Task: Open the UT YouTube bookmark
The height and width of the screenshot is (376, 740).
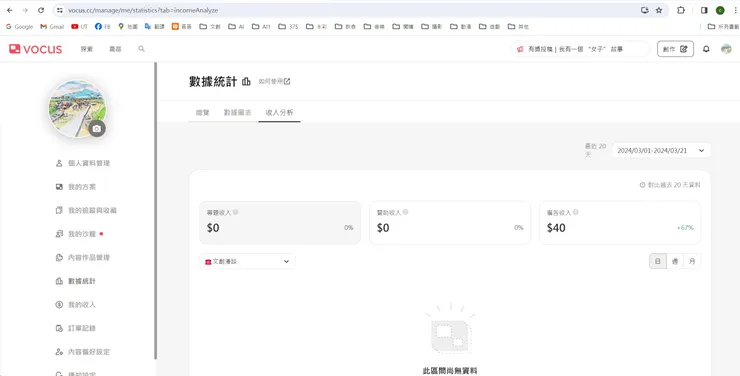Action: pyautogui.click(x=79, y=27)
